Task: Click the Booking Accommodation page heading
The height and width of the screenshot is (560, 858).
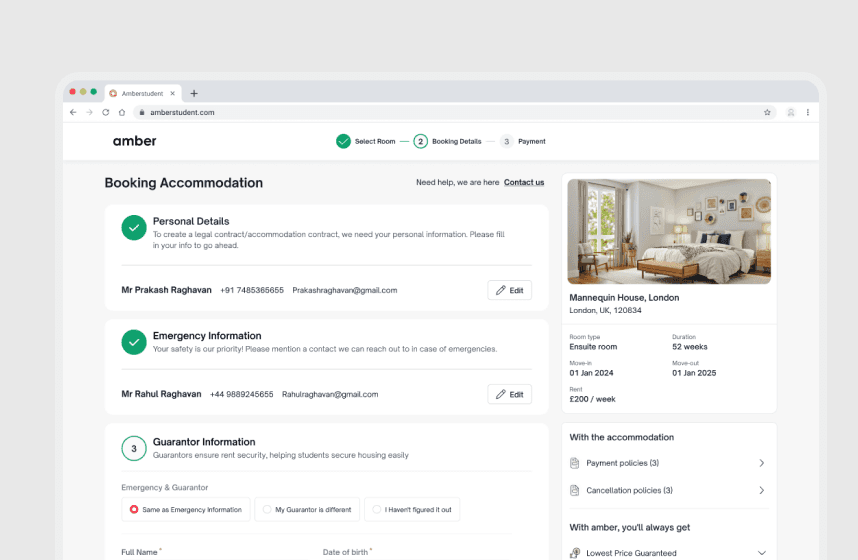Action: pos(184,183)
